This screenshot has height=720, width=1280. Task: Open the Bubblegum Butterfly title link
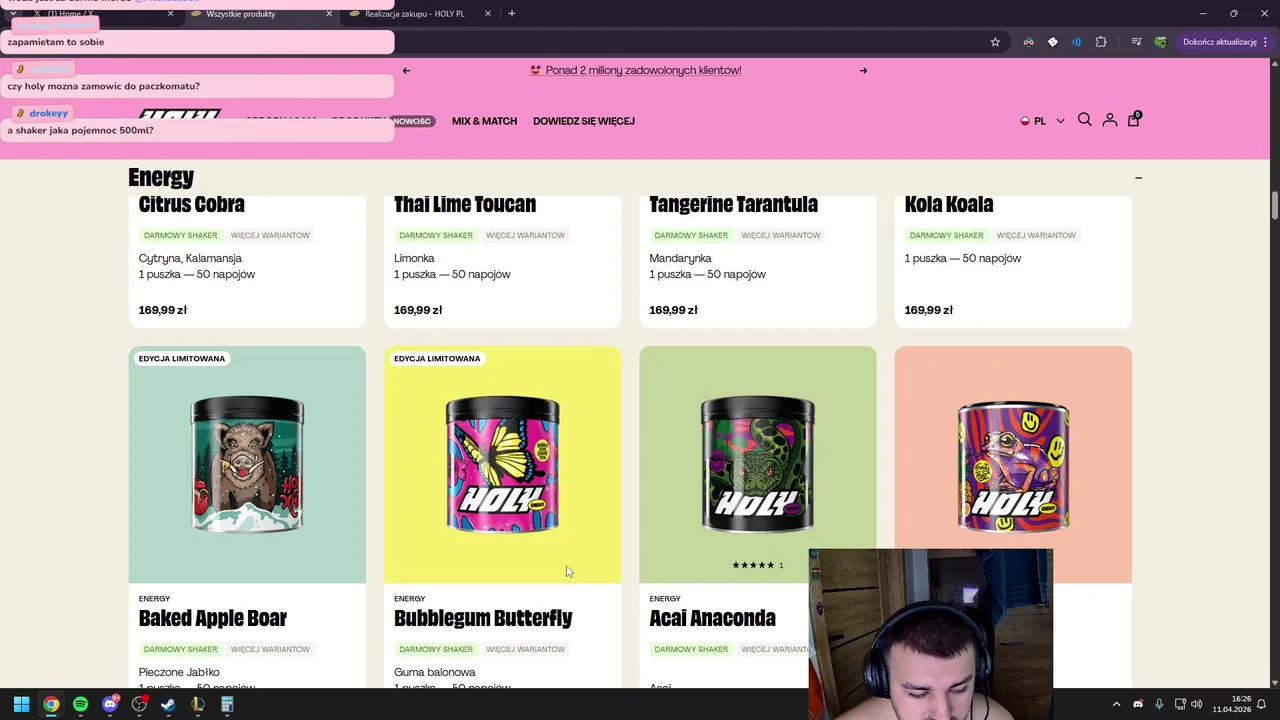483,618
